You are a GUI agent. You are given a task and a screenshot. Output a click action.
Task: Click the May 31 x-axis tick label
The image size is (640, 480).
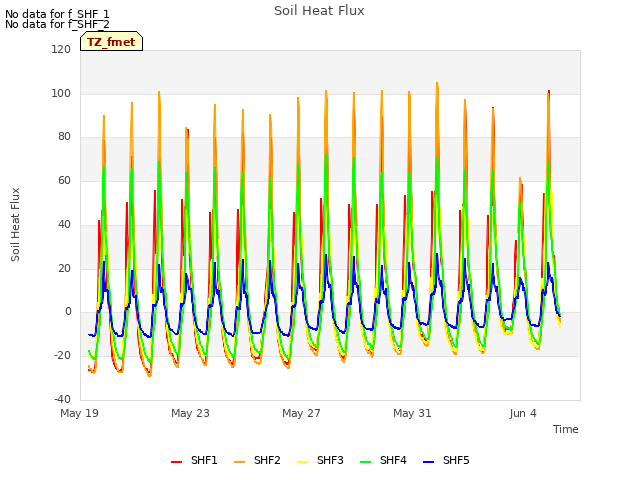pos(413,413)
